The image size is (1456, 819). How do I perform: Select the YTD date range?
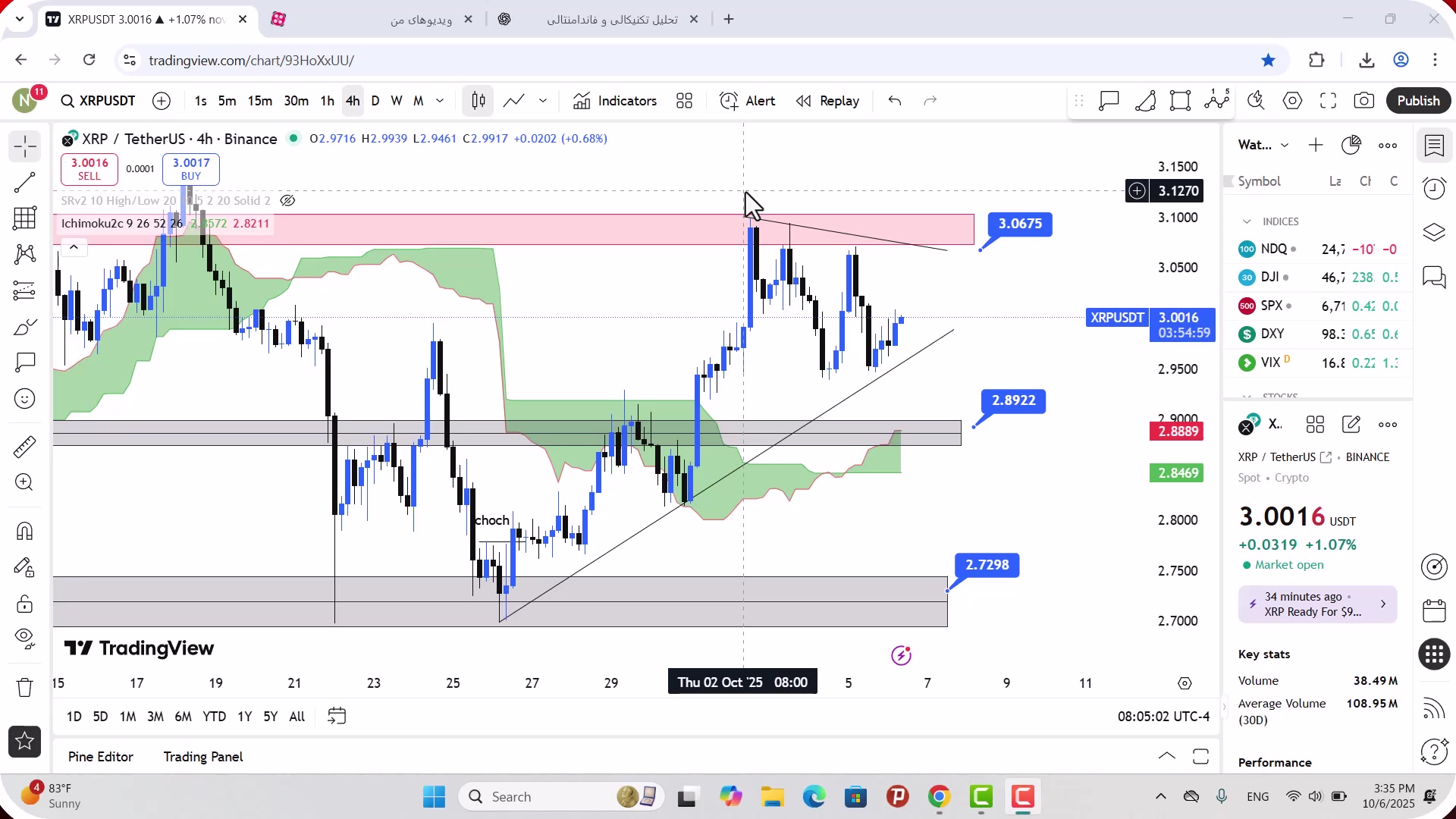click(214, 717)
